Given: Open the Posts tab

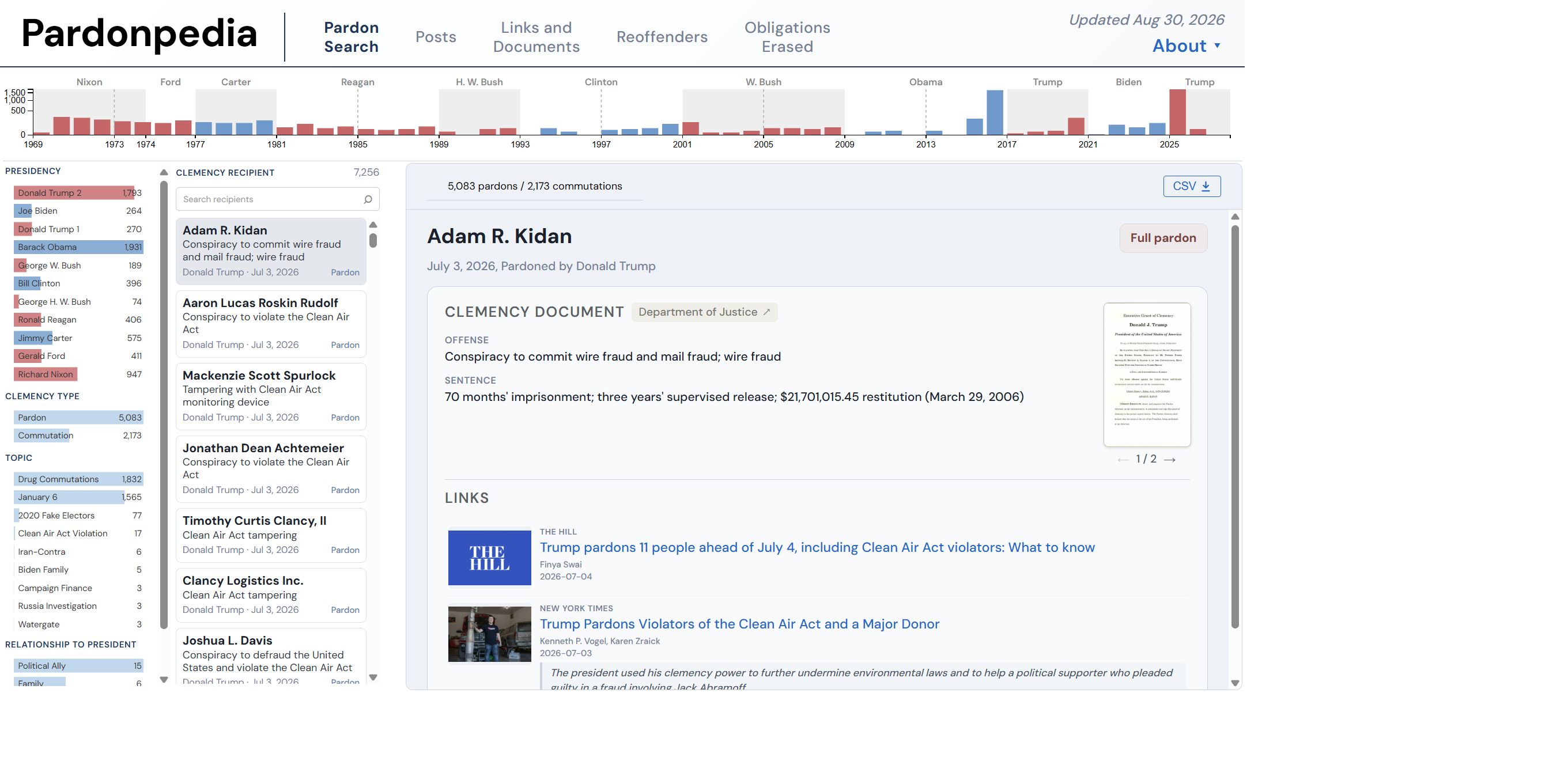Looking at the screenshot, I should (x=436, y=37).
